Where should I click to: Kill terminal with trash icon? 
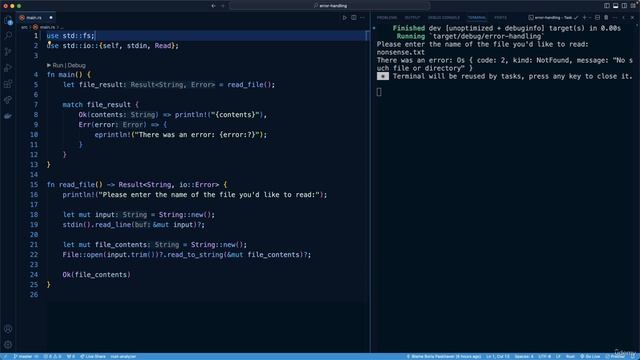pos(606,18)
